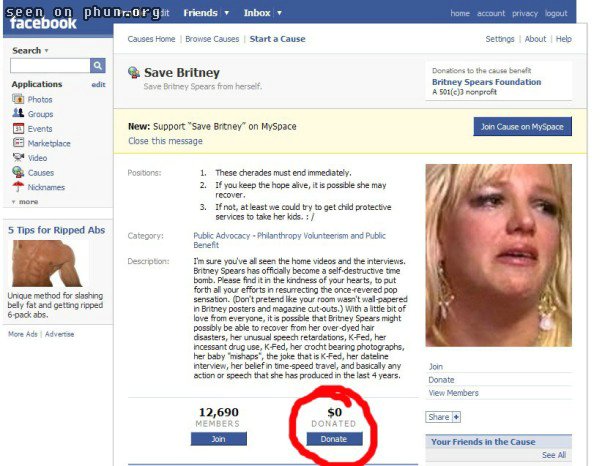Open More Ads link
The image size is (600, 466).
tap(23, 334)
